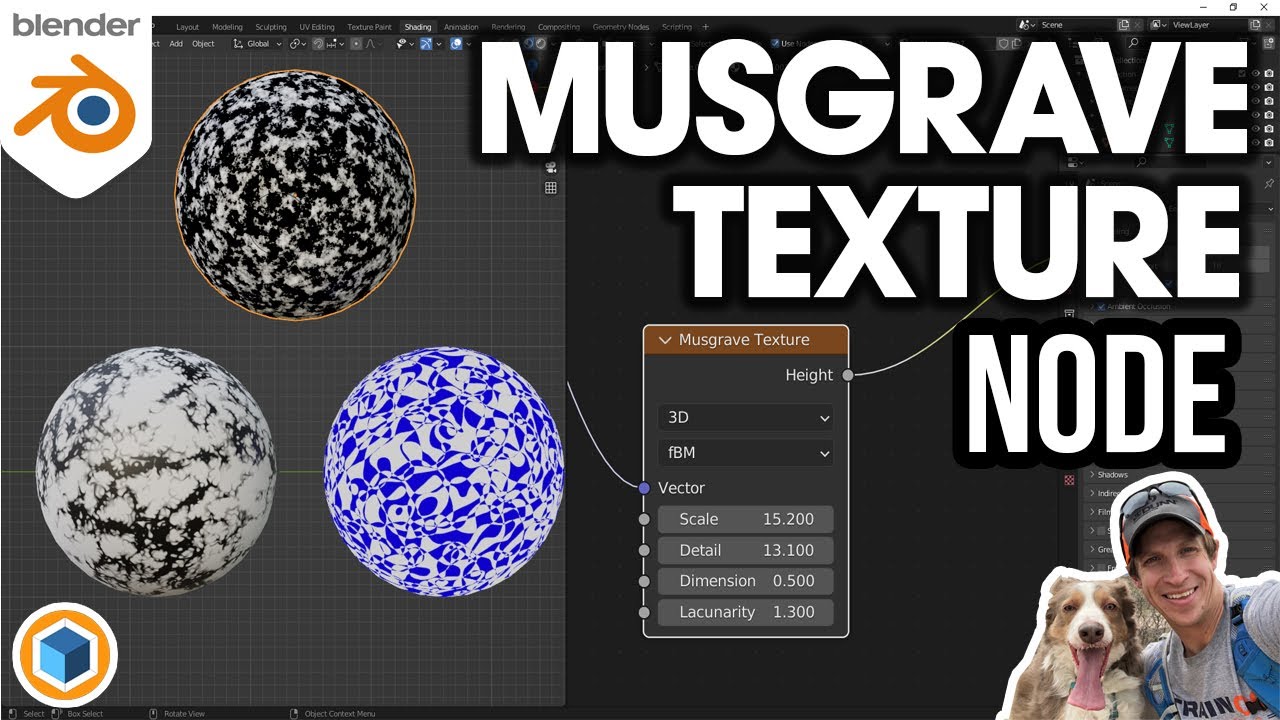This screenshot has width=1280, height=720.
Task: Open the proportional falloff dropdown
Action: (x=371, y=43)
